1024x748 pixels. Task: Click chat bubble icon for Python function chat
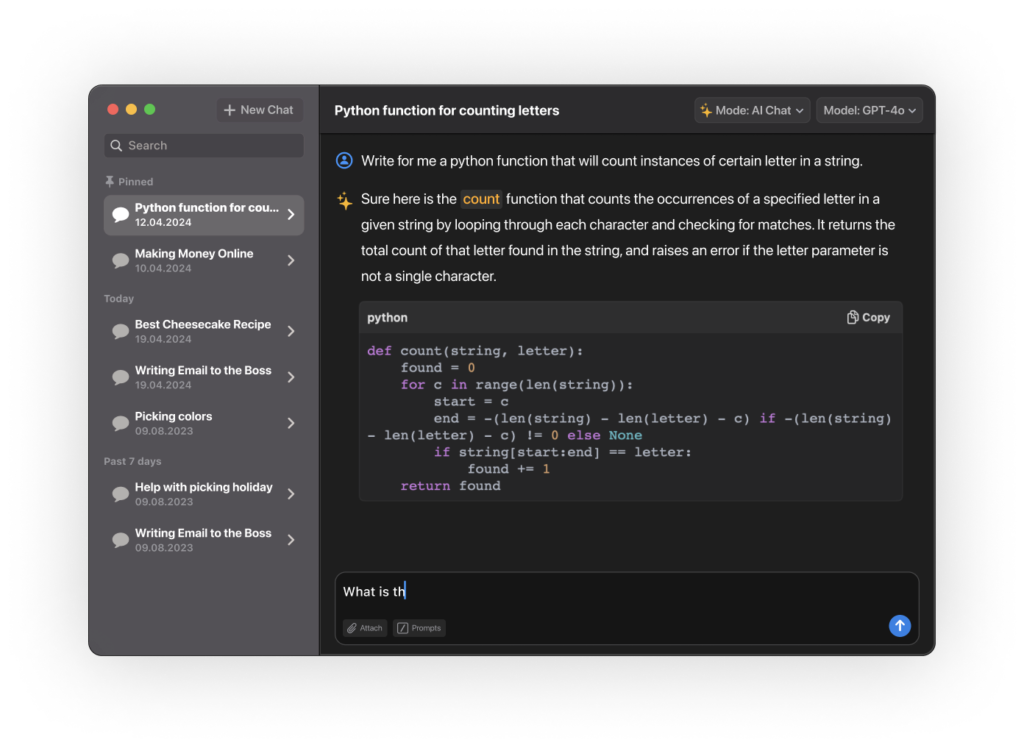[x=120, y=214]
